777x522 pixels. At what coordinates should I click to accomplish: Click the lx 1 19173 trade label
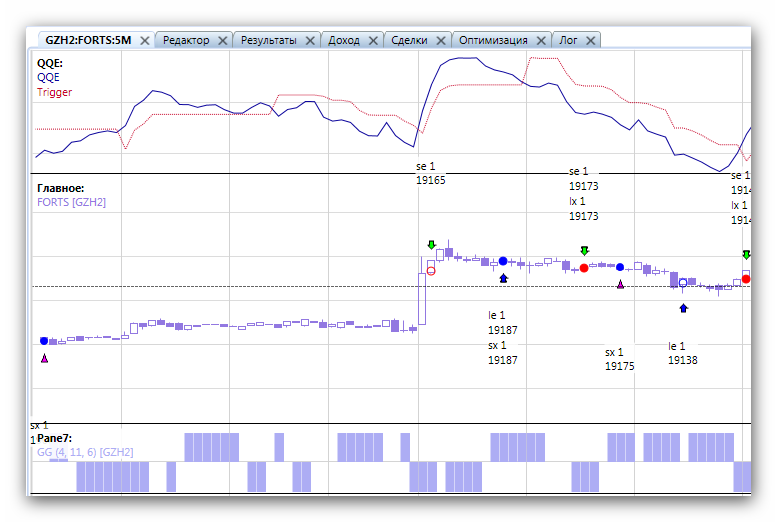tap(584, 209)
